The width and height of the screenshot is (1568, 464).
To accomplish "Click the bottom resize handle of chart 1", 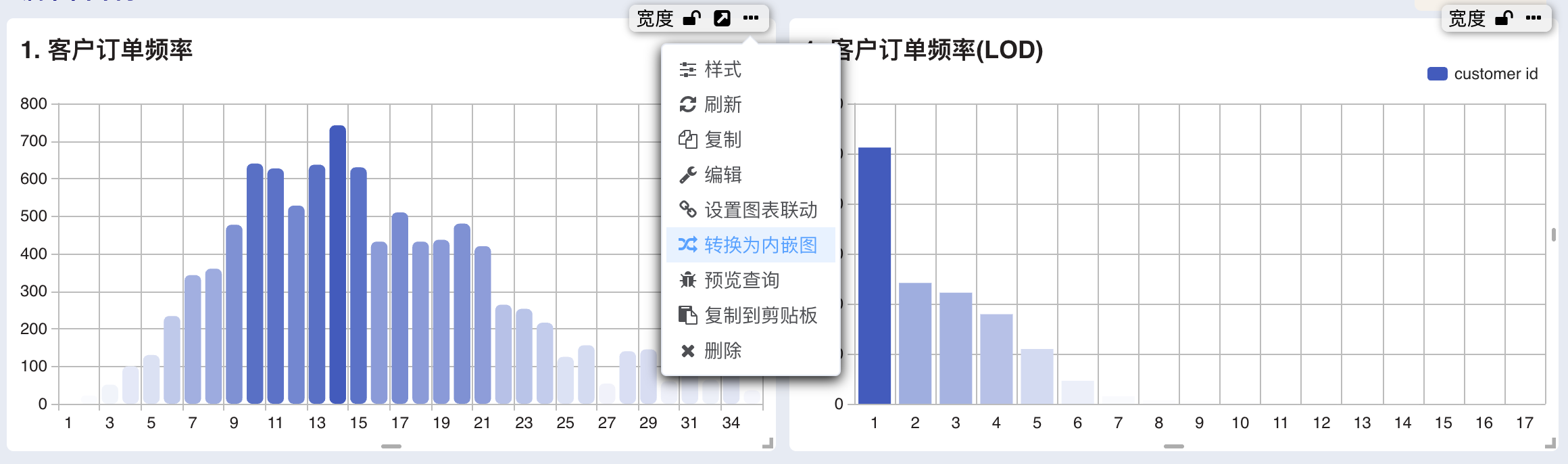I will (x=391, y=446).
